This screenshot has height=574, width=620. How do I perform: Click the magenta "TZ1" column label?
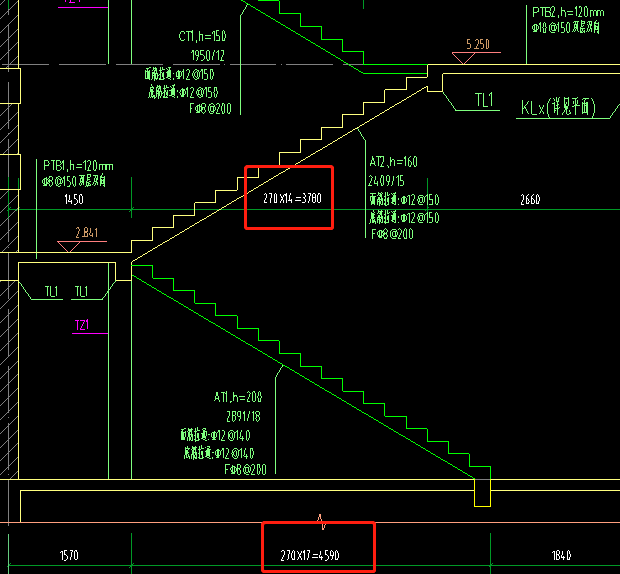82,325
